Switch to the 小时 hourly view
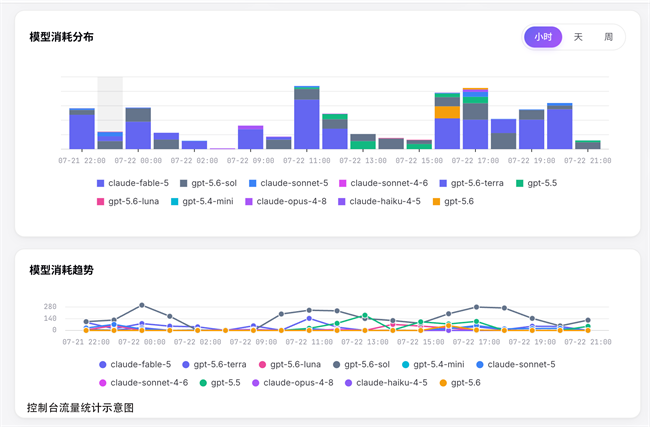Image resolution: width=650 pixels, height=427 pixels. (543, 37)
